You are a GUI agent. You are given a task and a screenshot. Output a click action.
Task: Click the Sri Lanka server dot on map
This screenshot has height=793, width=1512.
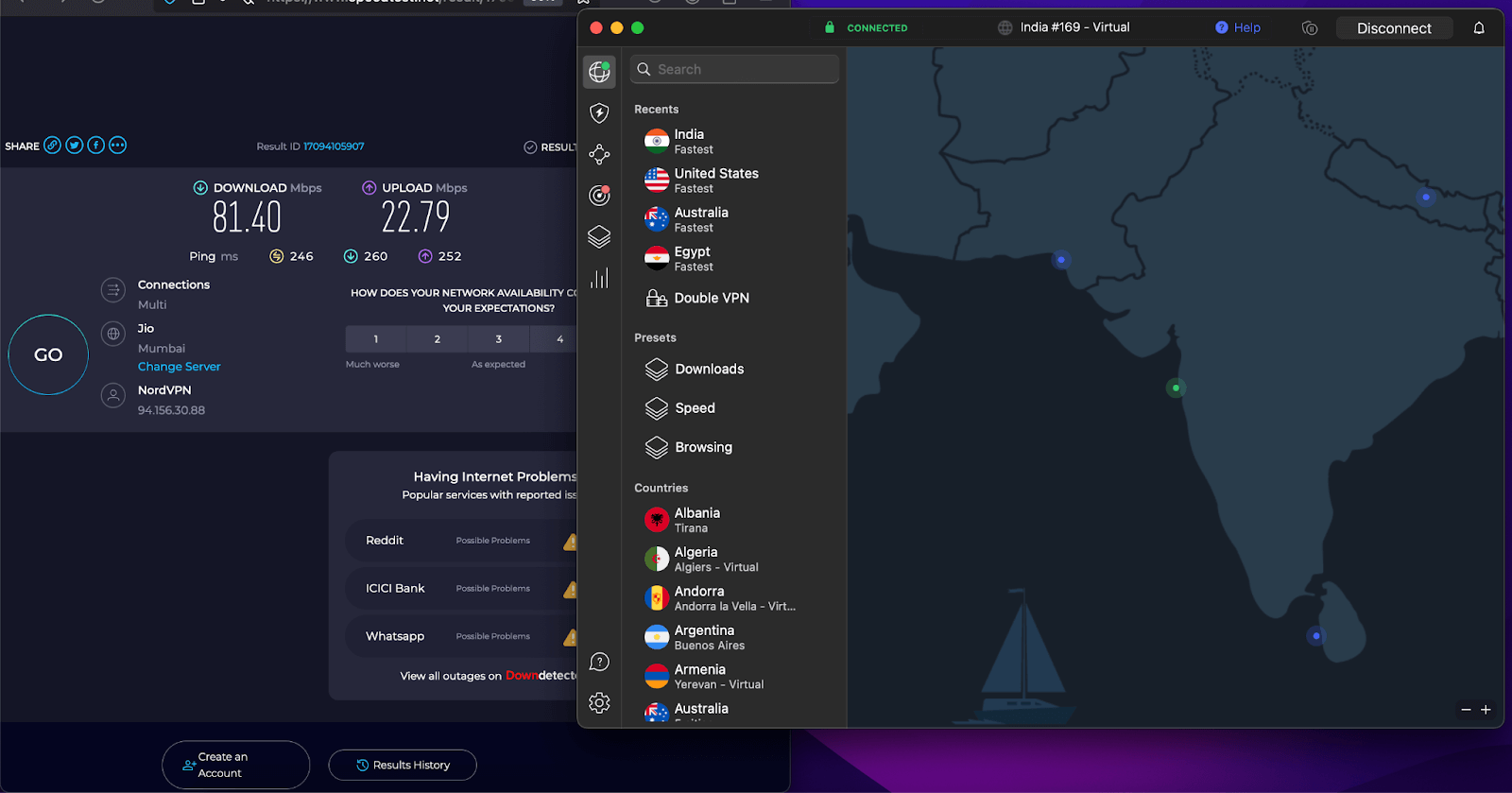(1315, 636)
